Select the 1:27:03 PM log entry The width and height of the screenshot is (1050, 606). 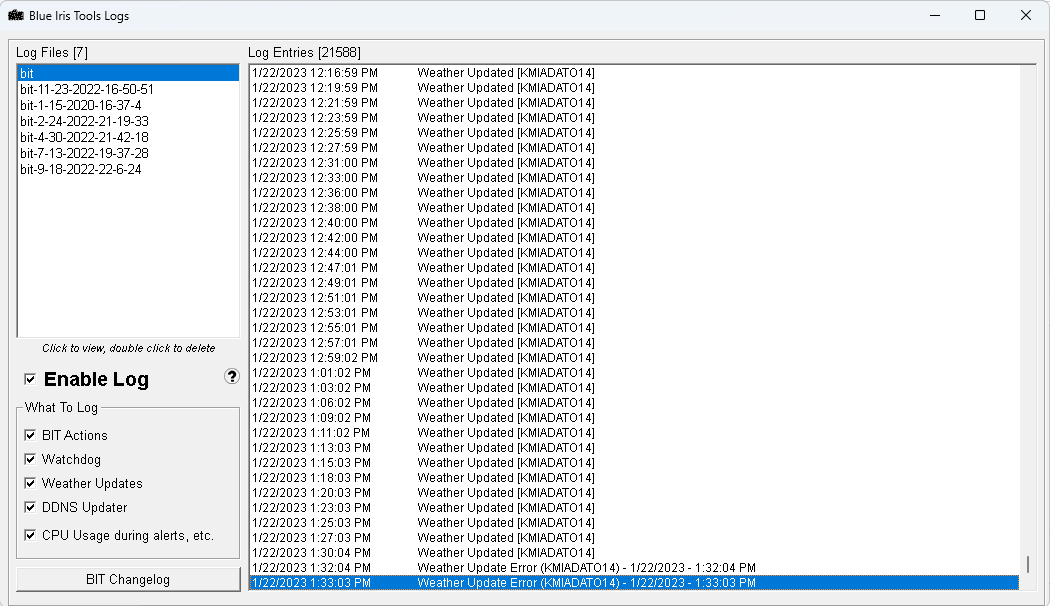(x=634, y=538)
